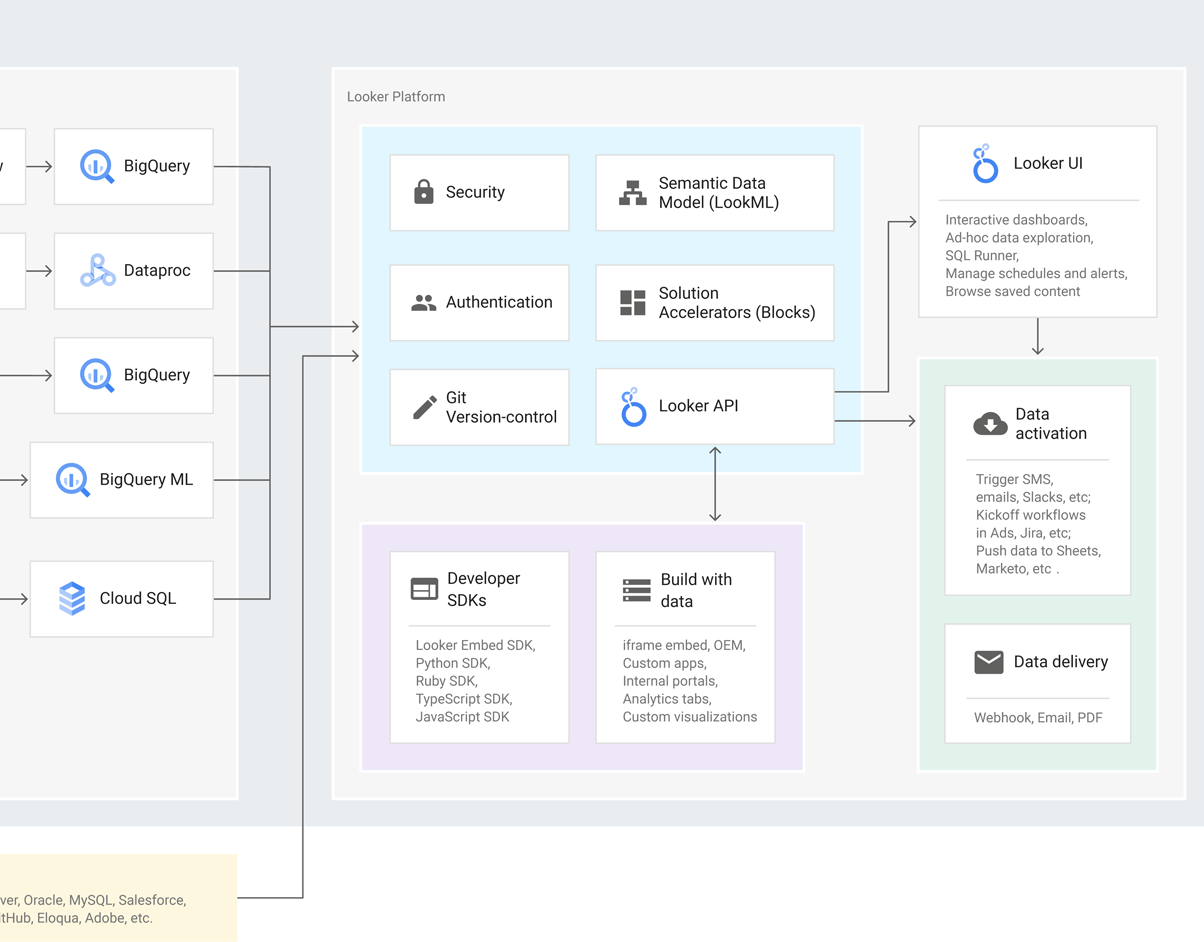The height and width of the screenshot is (942, 1204).
Task: Click the 'Ruby SDK,' text
Action: [x=446, y=681]
